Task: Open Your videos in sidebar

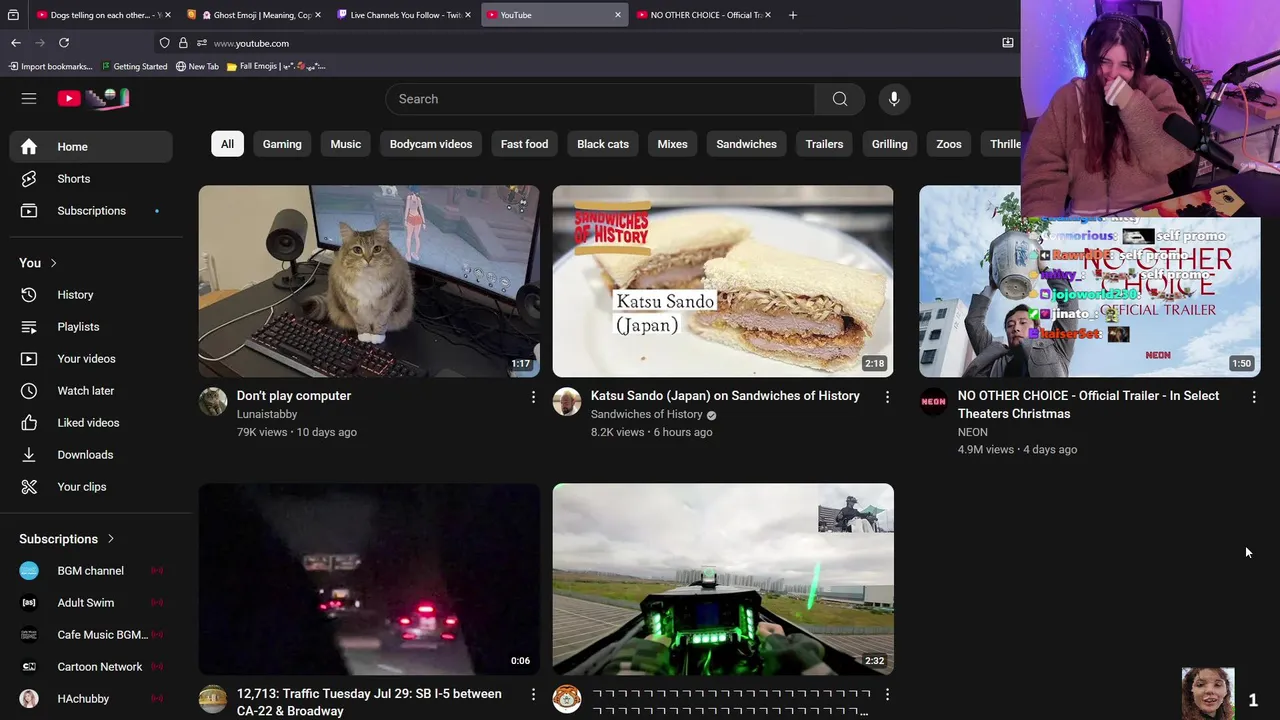Action: [91, 359]
